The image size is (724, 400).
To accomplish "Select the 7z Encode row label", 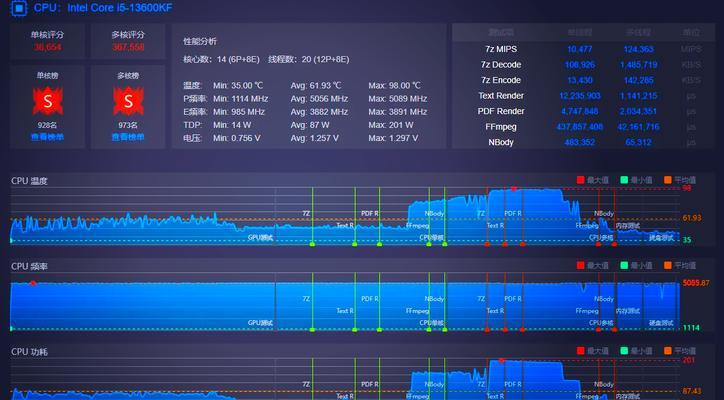I will pyautogui.click(x=501, y=80).
